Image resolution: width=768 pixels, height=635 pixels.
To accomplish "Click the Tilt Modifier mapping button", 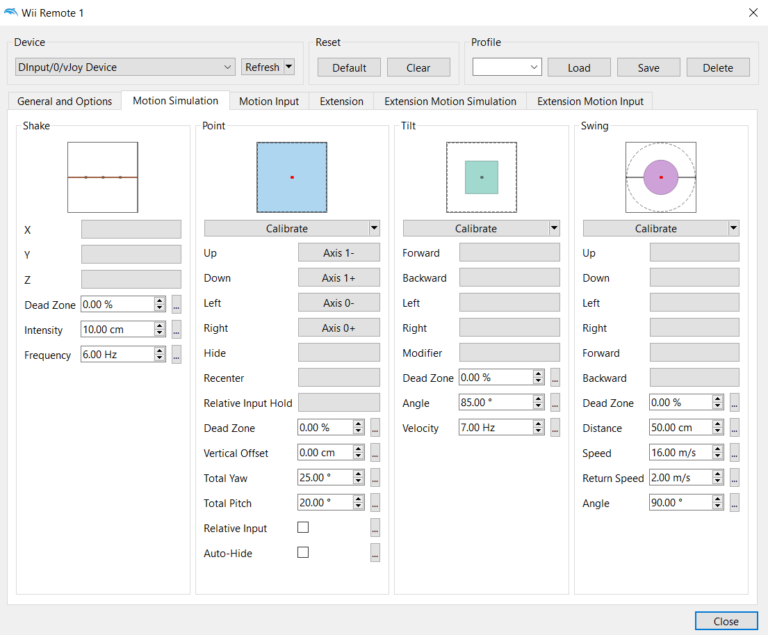I will [x=509, y=353].
